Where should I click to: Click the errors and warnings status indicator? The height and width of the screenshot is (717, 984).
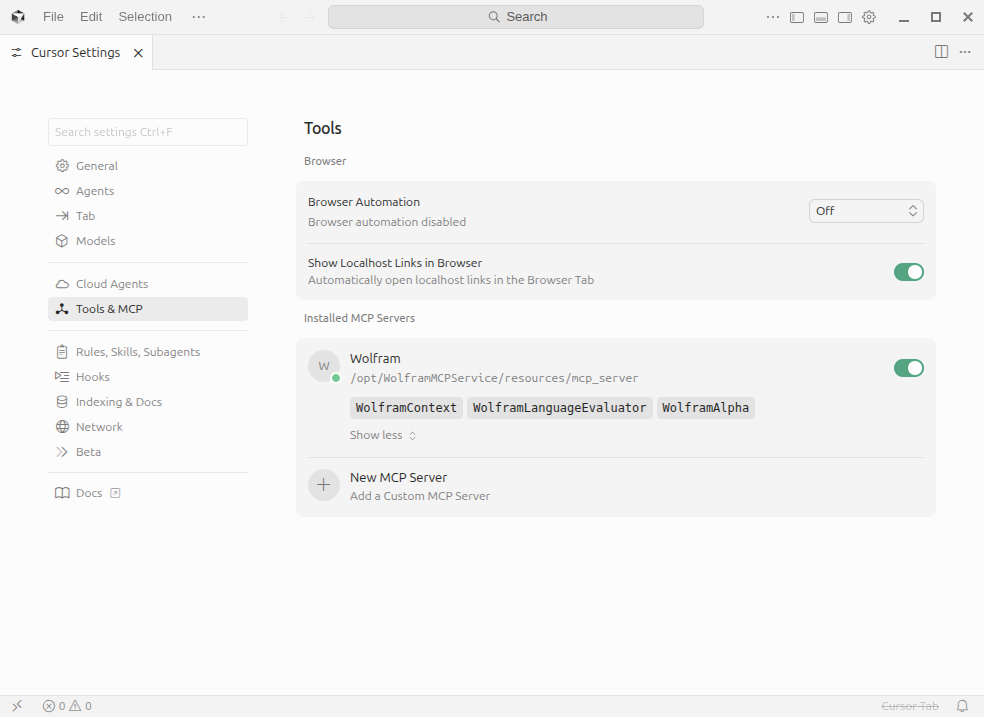(x=67, y=706)
